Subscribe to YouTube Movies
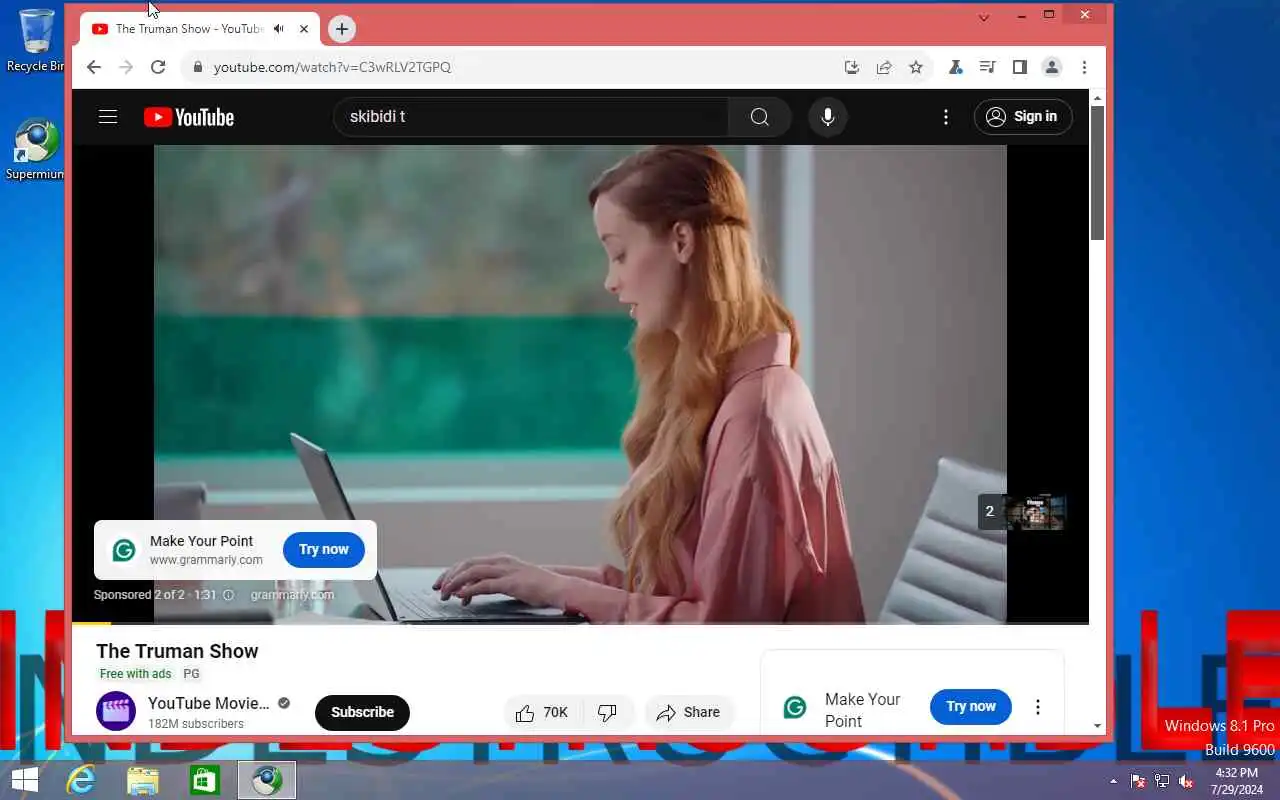The width and height of the screenshot is (1280, 800). click(x=362, y=712)
